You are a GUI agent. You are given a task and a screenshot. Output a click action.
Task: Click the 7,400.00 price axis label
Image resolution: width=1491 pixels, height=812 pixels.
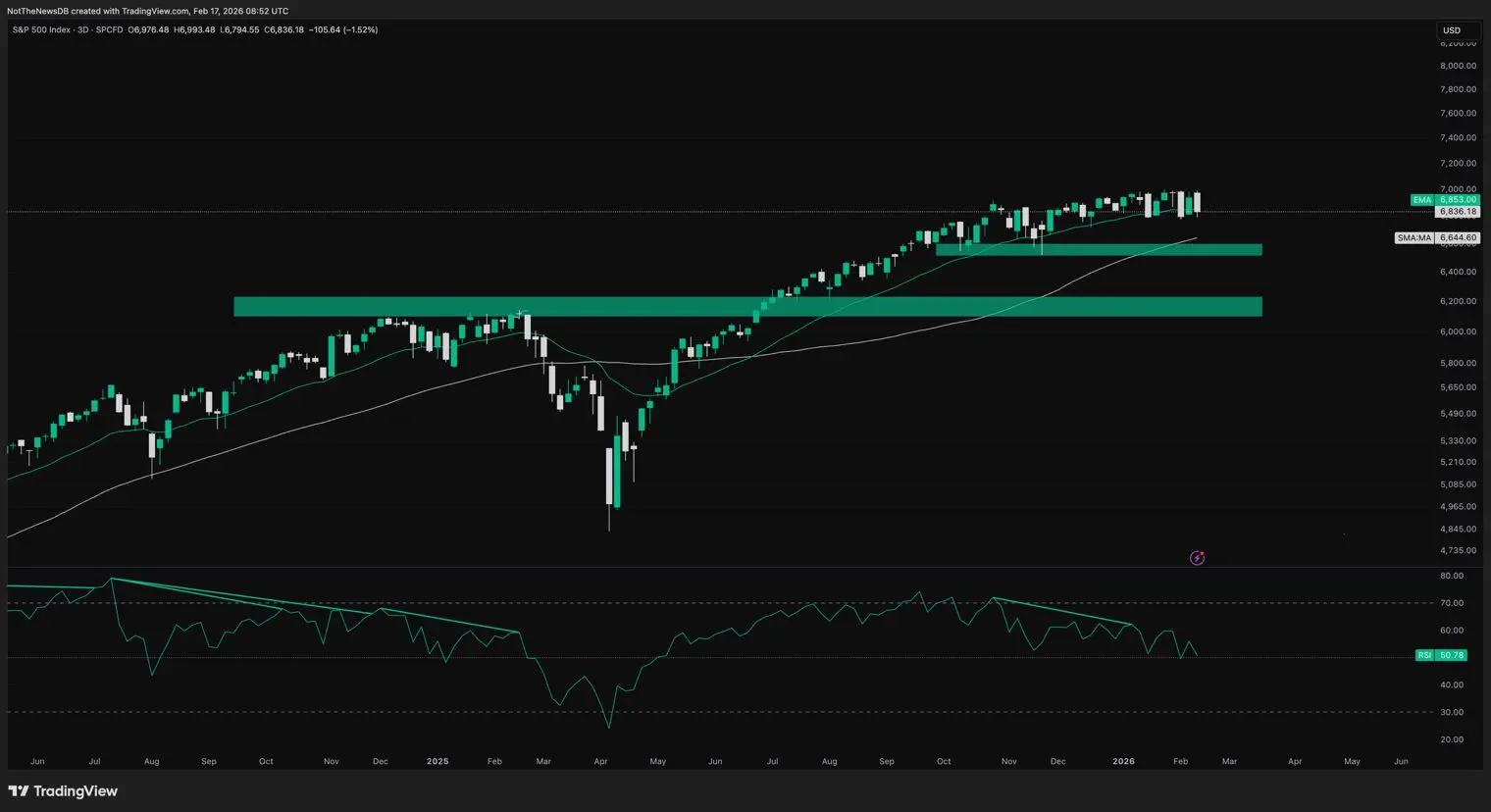click(x=1458, y=138)
